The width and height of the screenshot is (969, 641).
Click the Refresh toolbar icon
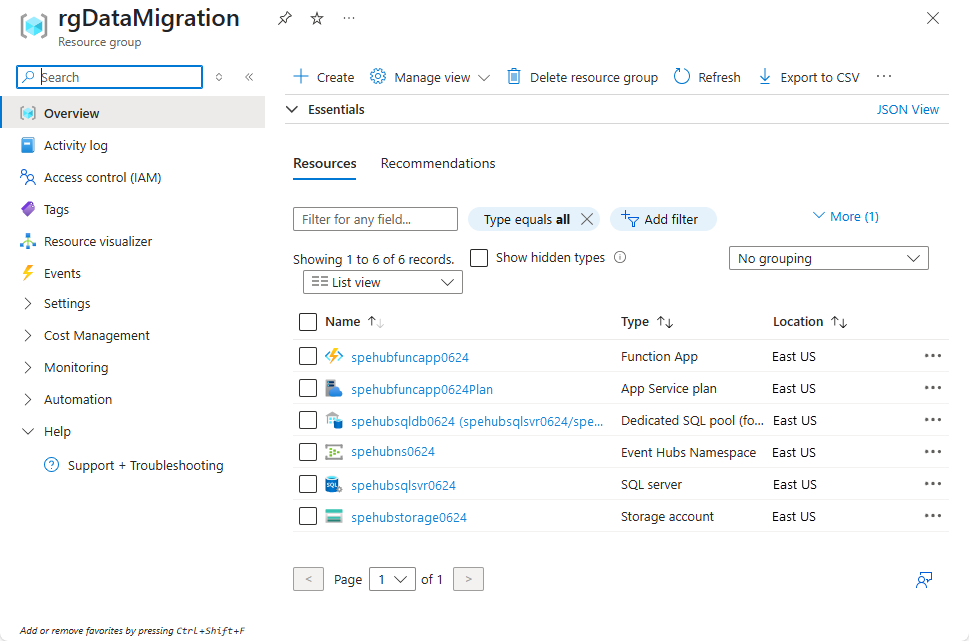pyautogui.click(x=682, y=77)
